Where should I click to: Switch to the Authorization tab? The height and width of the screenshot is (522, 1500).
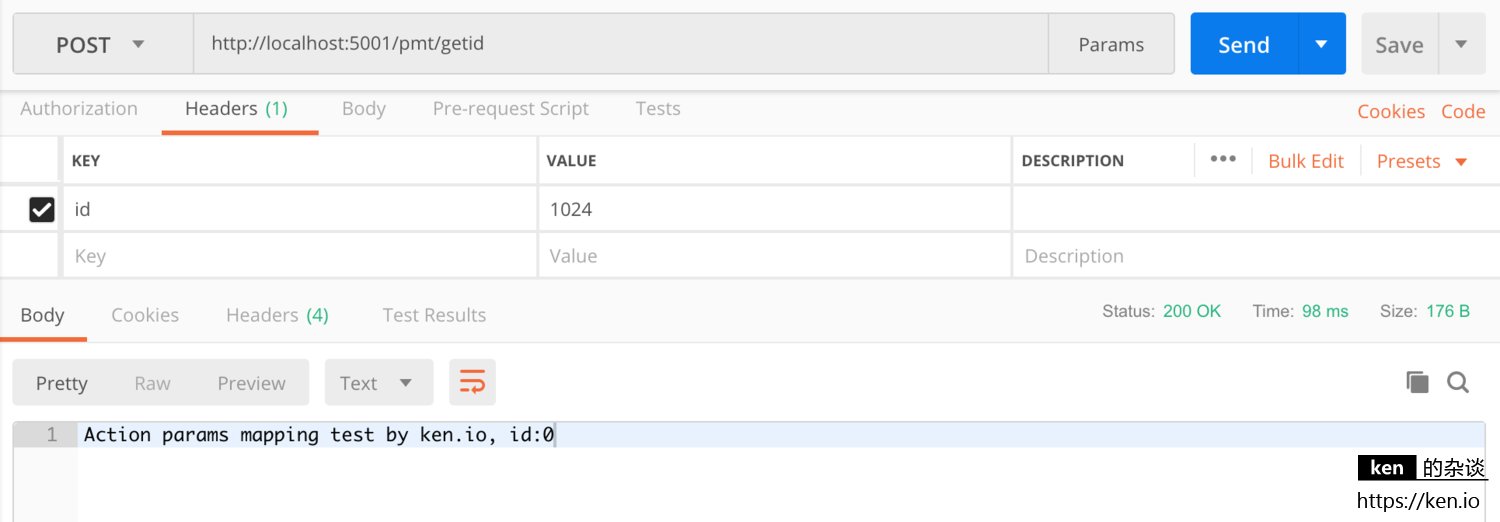79,109
